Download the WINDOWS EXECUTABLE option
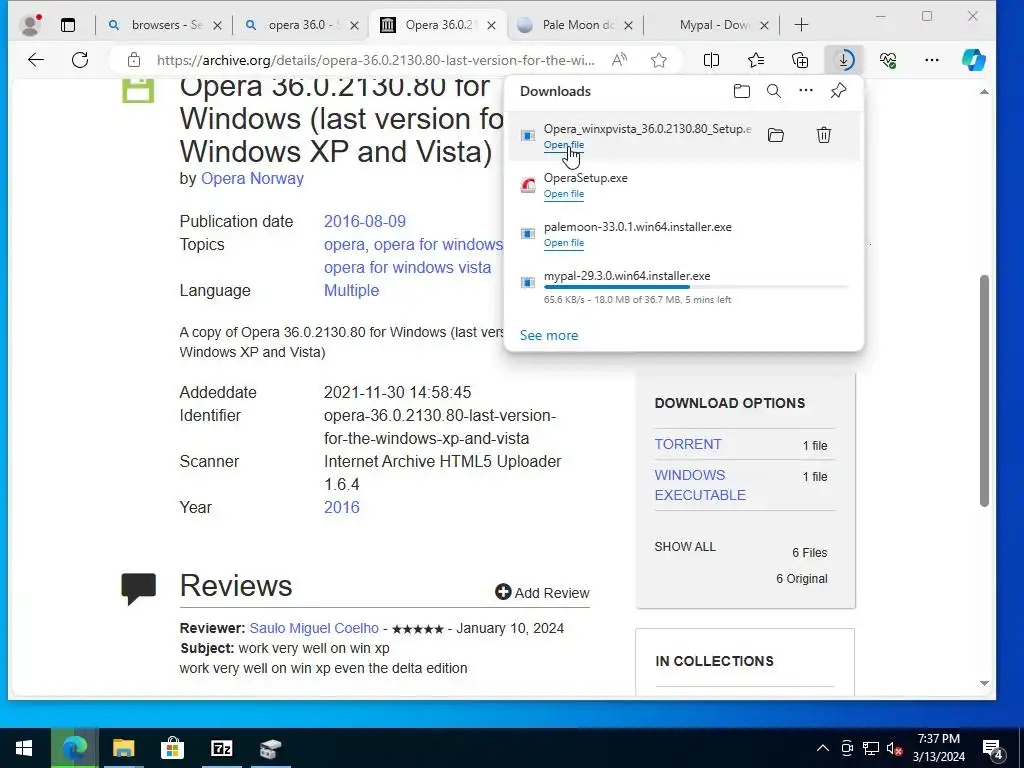The image size is (1024, 768). pos(700,485)
